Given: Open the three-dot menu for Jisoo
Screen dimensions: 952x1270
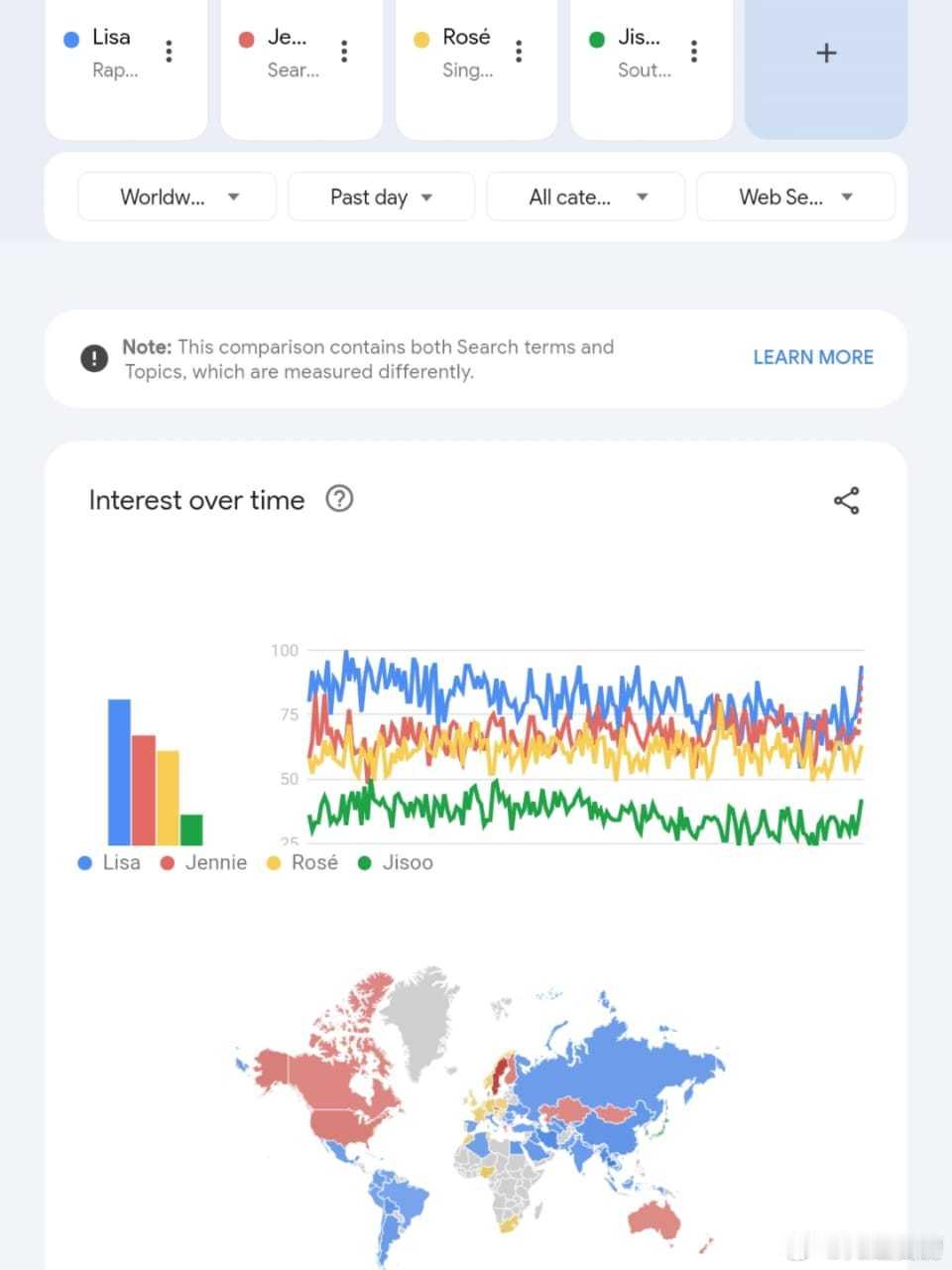Looking at the screenshot, I should (694, 52).
